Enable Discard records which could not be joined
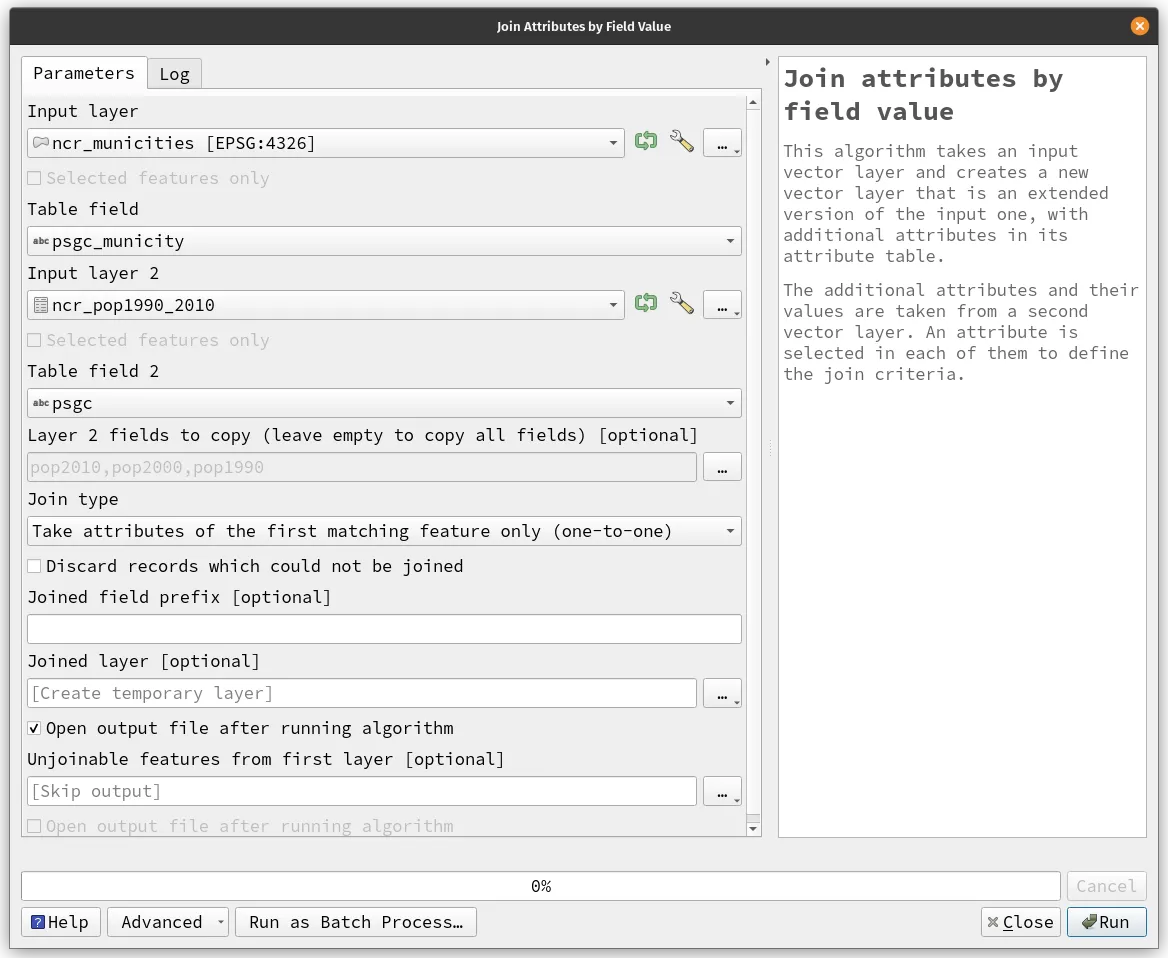 (x=35, y=566)
